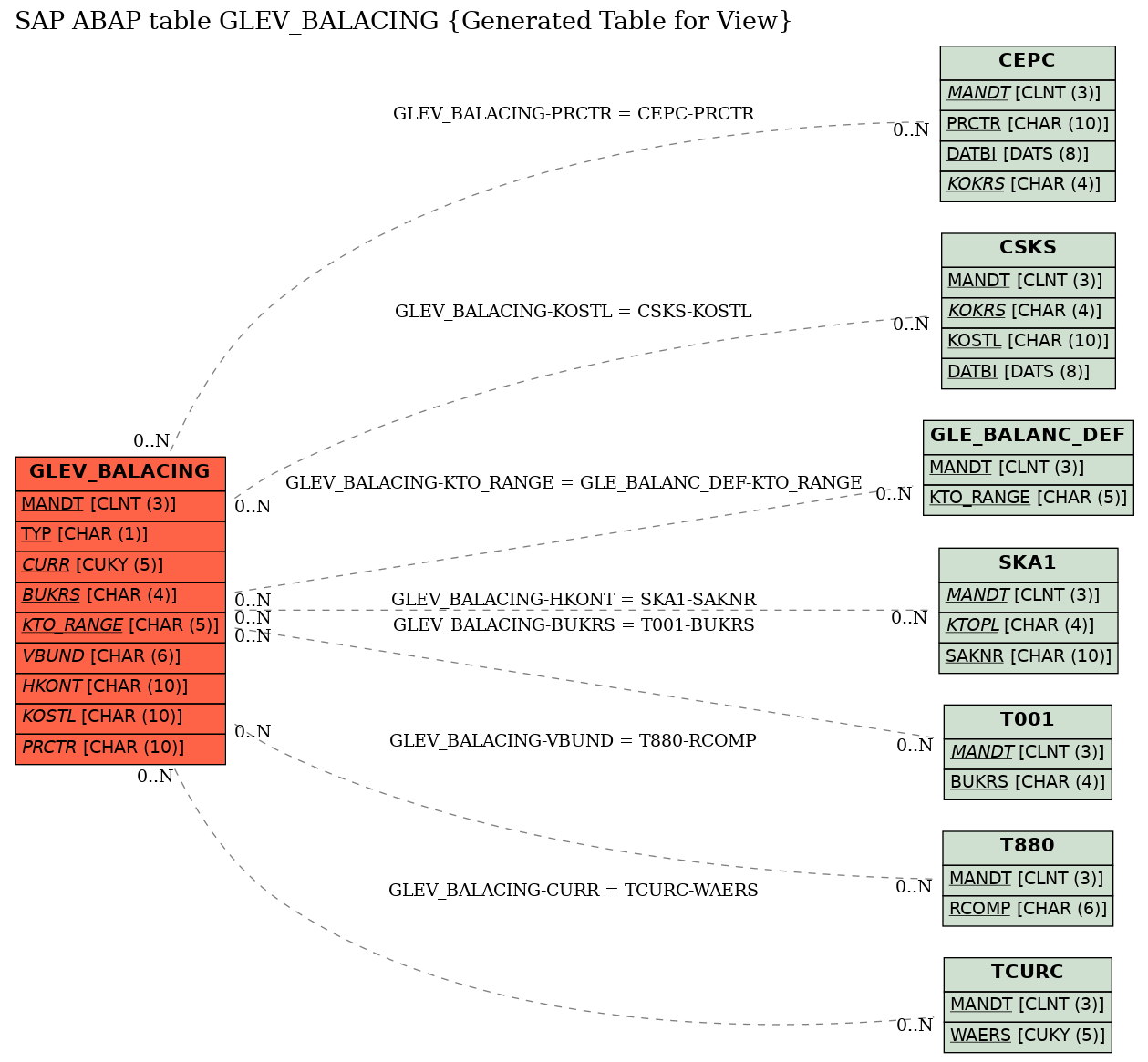Select the CURR [CUKY (5)] field

[x=120, y=566]
